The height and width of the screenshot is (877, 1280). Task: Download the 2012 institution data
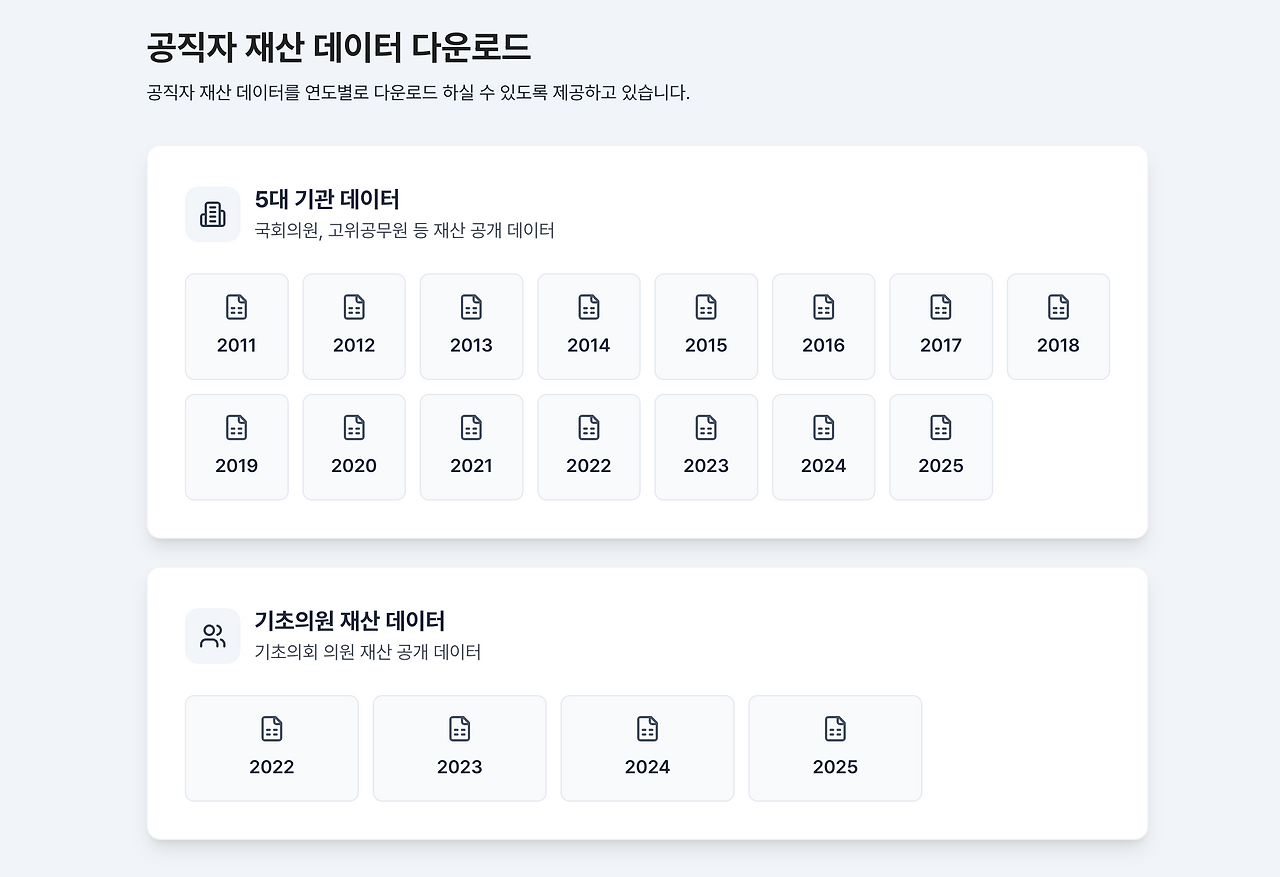point(353,326)
